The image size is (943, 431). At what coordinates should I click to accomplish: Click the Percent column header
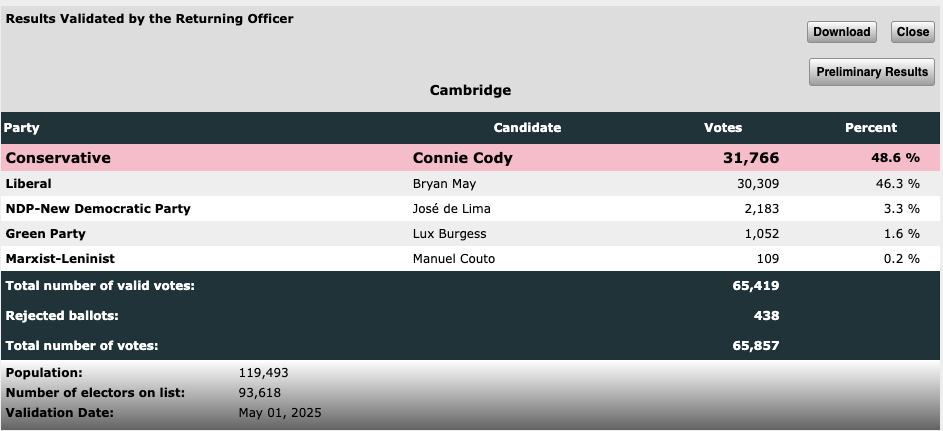870,127
